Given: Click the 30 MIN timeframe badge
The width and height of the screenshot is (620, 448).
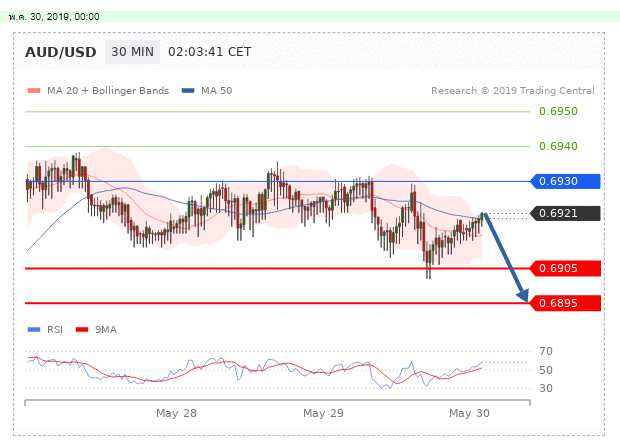Looking at the screenshot, I should click(132, 52).
